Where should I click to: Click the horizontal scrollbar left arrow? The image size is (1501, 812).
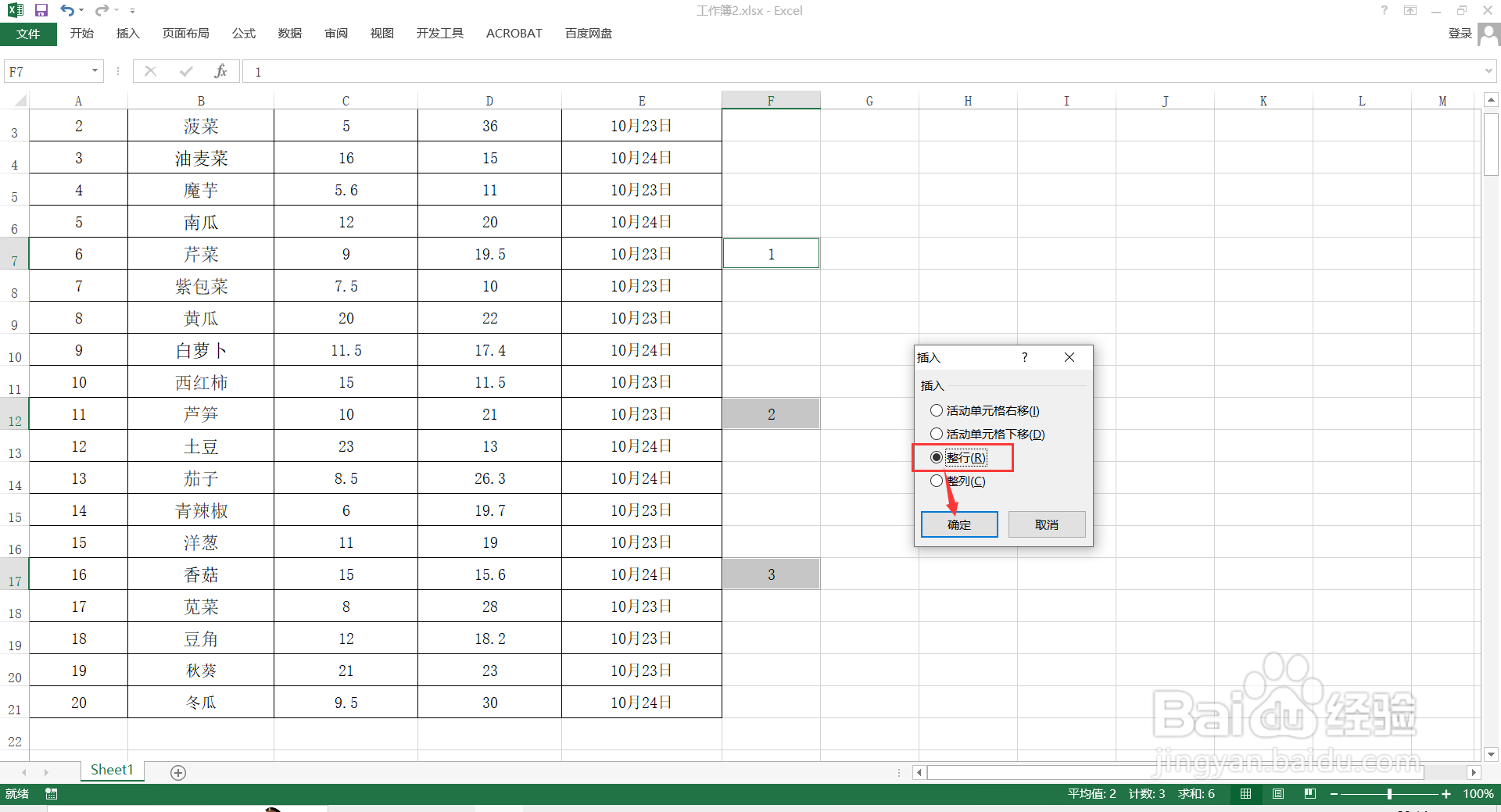click(x=919, y=772)
